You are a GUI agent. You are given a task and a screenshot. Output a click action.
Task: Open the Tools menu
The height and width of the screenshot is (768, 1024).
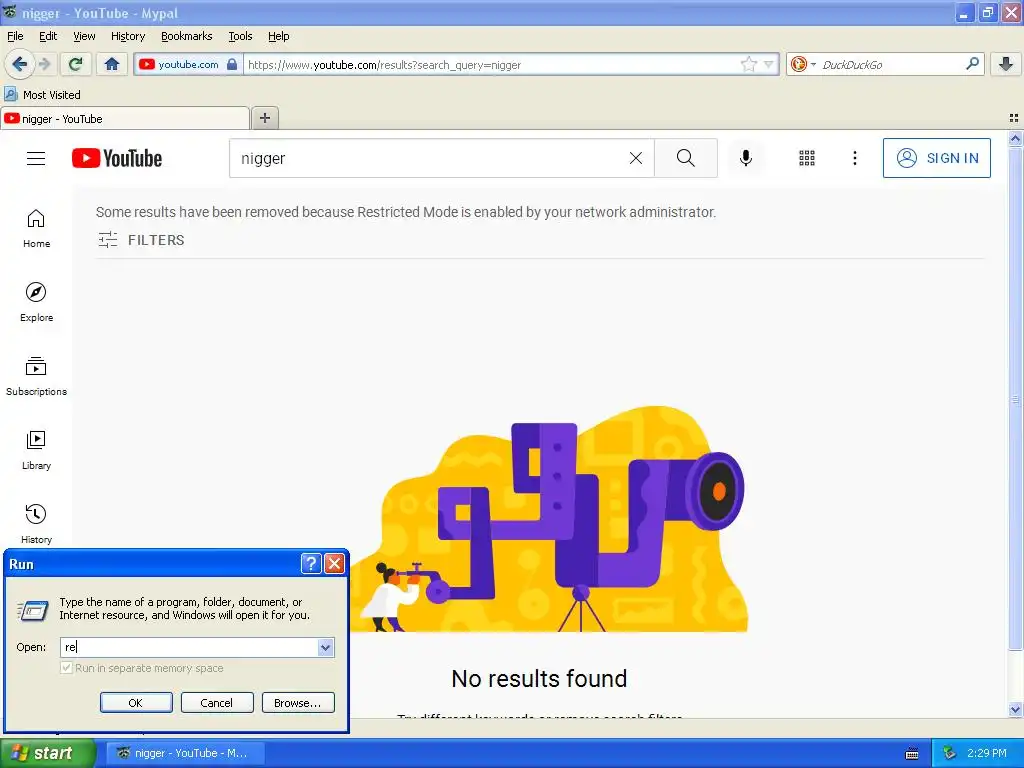coord(240,36)
